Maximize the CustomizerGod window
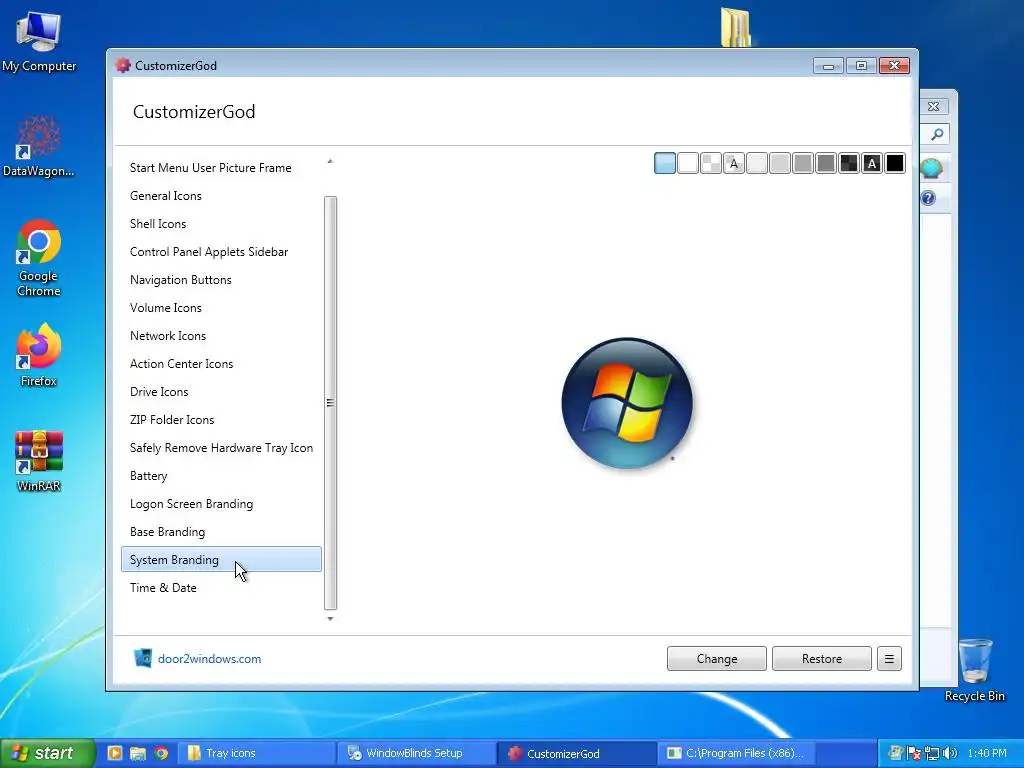The width and height of the screenshot is (1024, 768). point(861,66)
